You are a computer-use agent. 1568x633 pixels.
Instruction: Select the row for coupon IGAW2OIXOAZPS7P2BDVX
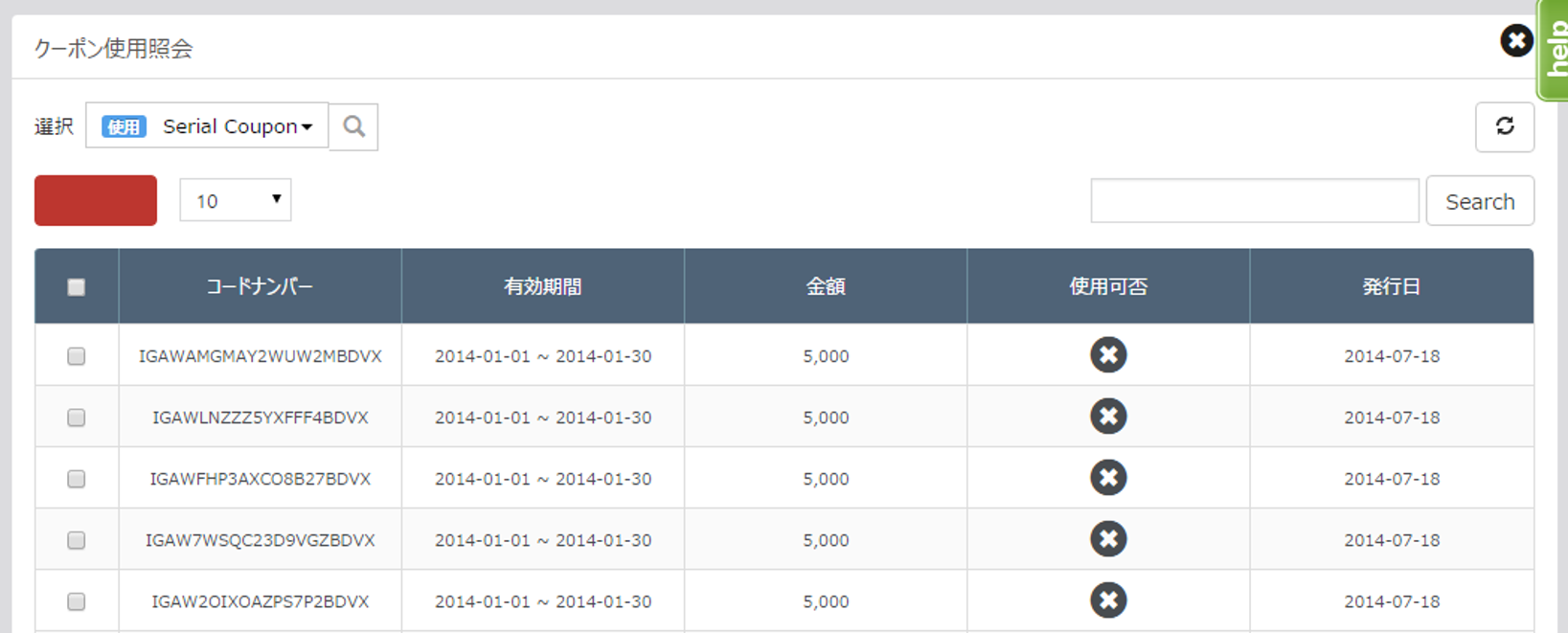(77, 601)
